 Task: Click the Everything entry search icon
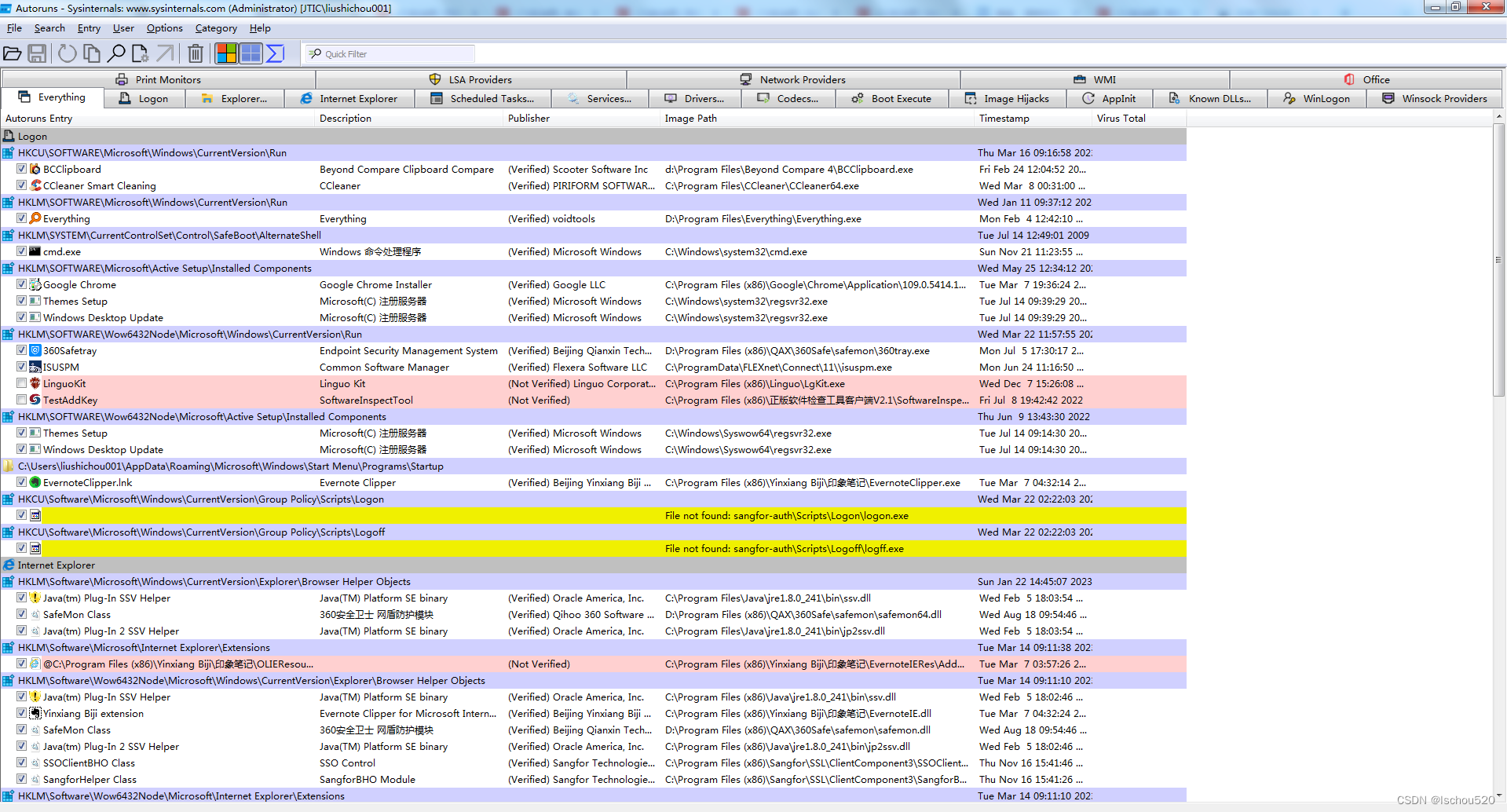(x=35, y=218)
